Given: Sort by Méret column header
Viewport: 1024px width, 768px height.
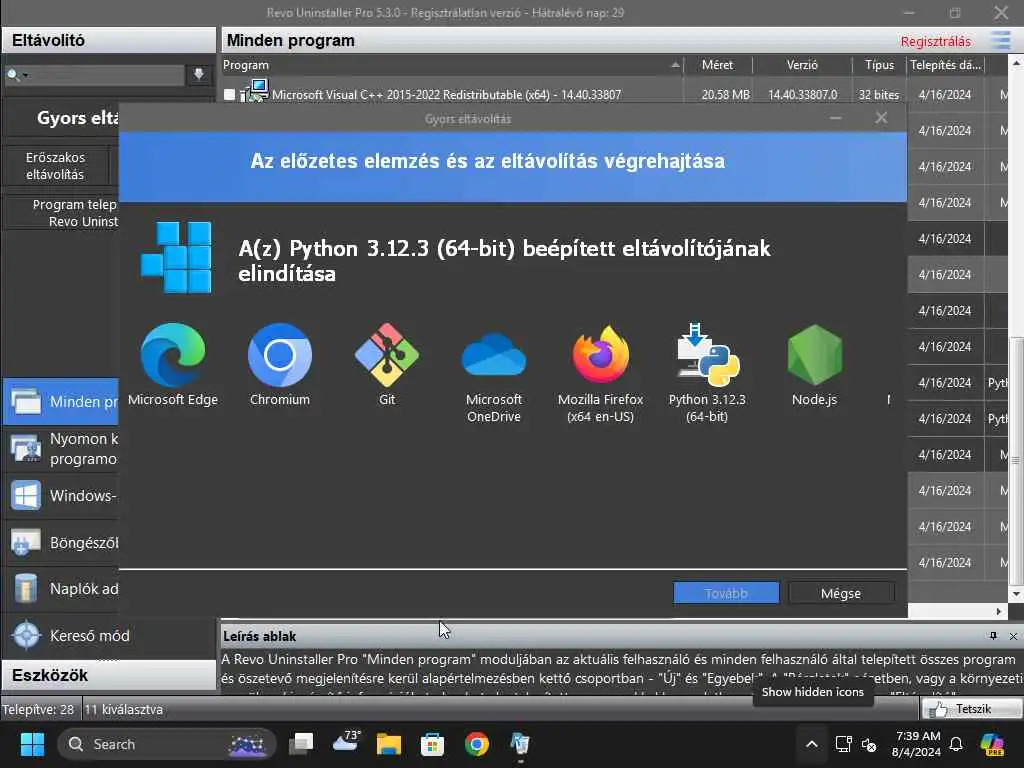Looking at the screenshot, I should [x=718, y=65].
